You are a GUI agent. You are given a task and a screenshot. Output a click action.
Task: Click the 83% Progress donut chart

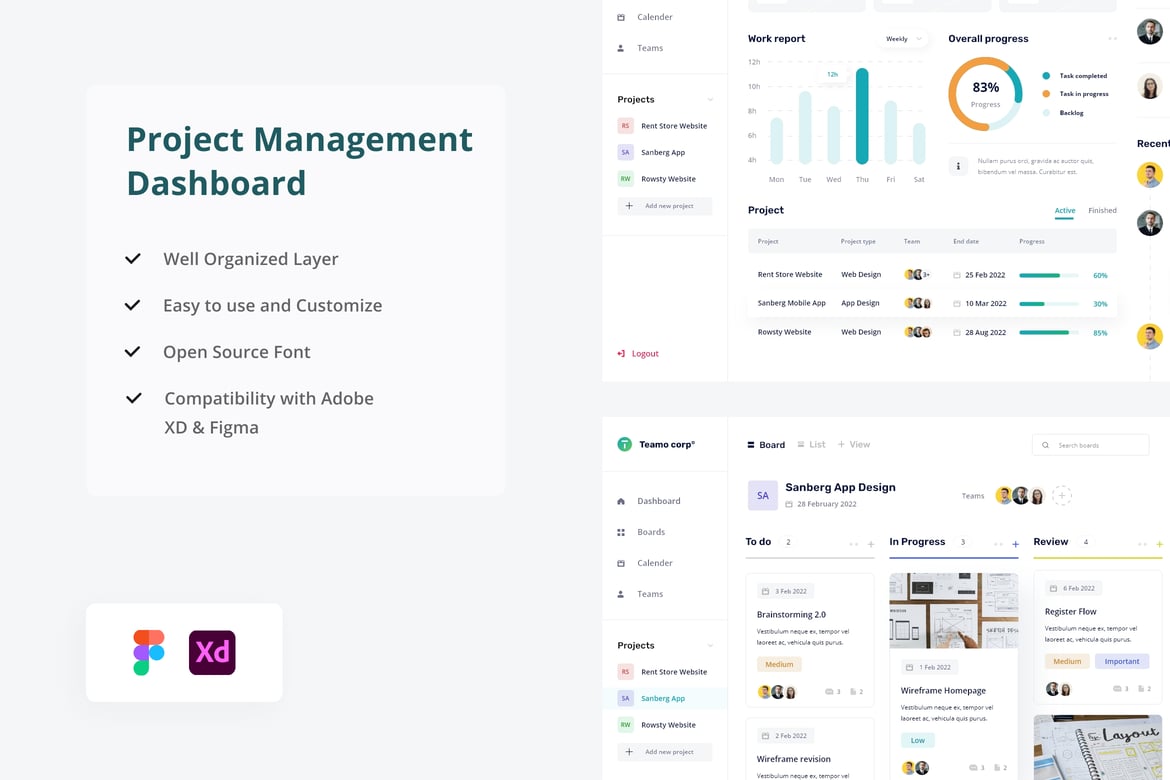pos(985,94)
